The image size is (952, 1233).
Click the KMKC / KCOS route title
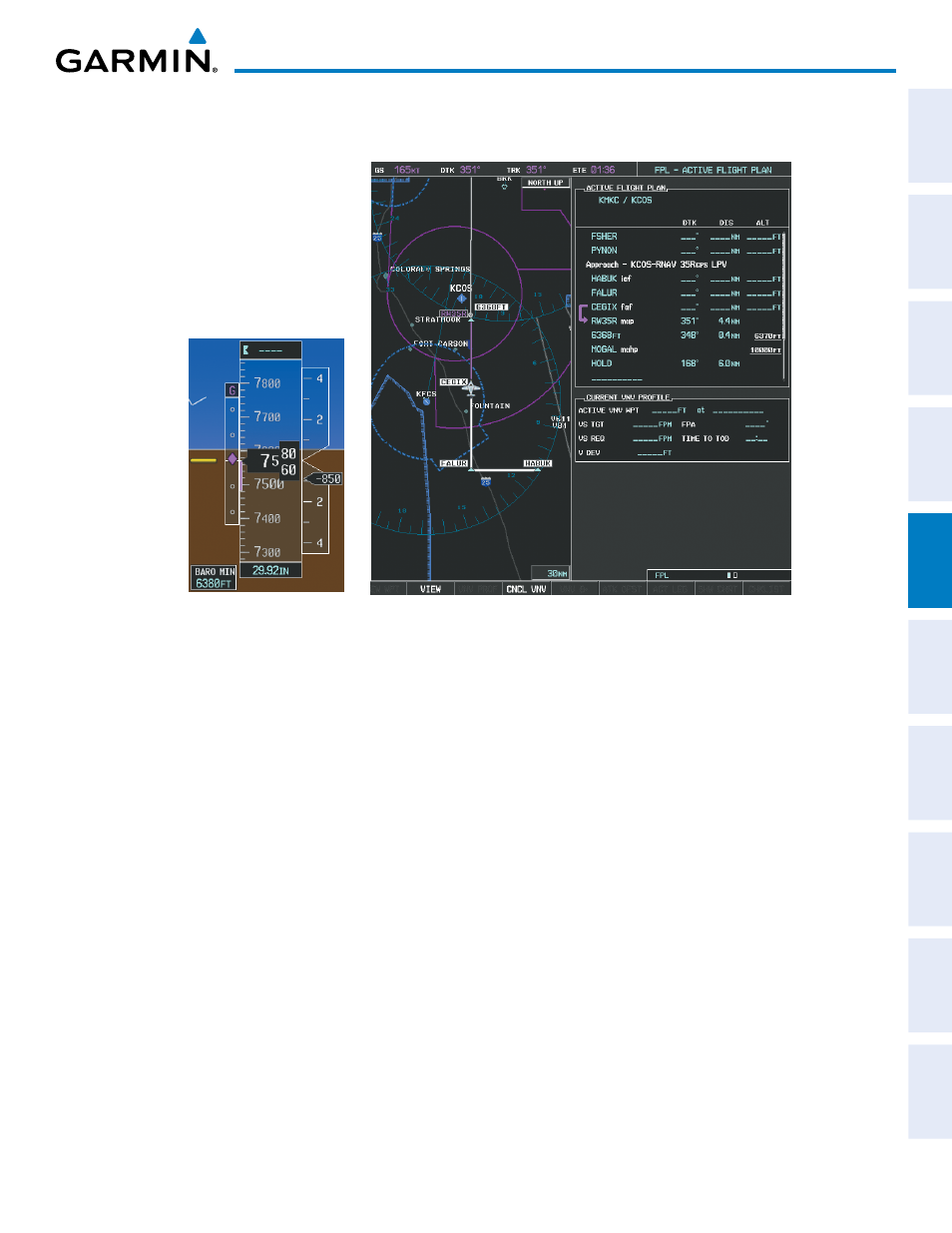[x=625, y=200]
